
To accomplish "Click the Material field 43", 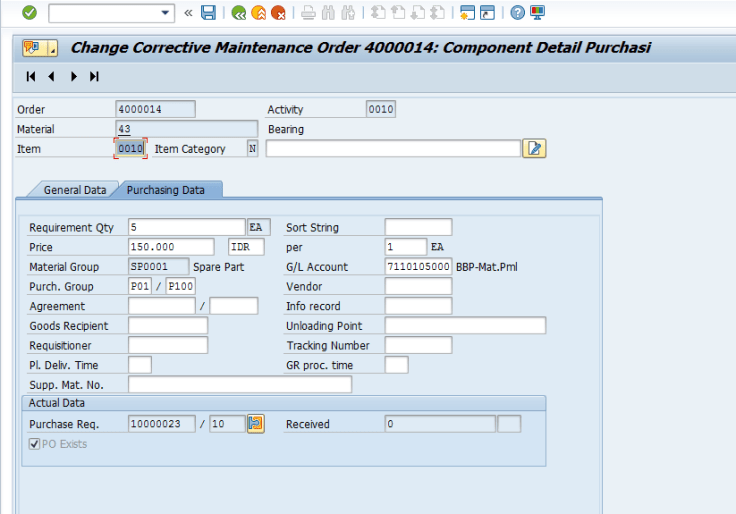I will click(x=187, y=129).
